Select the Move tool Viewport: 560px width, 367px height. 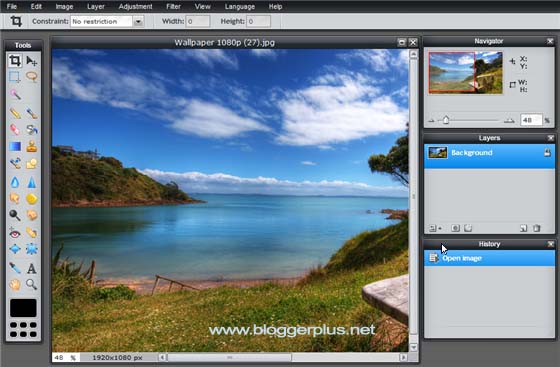[31, 61]
